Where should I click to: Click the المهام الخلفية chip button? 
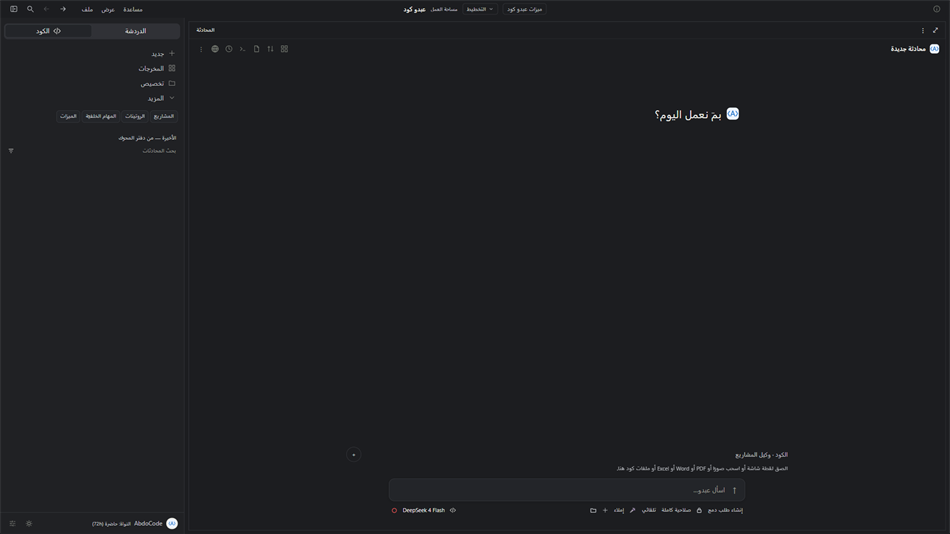click(x=101, y=116)
